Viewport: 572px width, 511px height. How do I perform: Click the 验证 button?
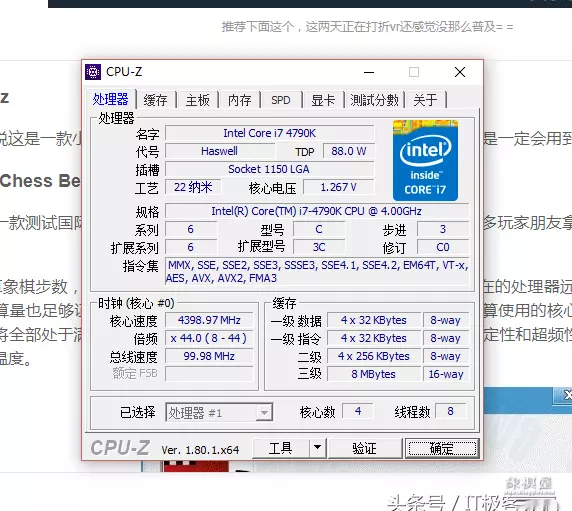364,448
